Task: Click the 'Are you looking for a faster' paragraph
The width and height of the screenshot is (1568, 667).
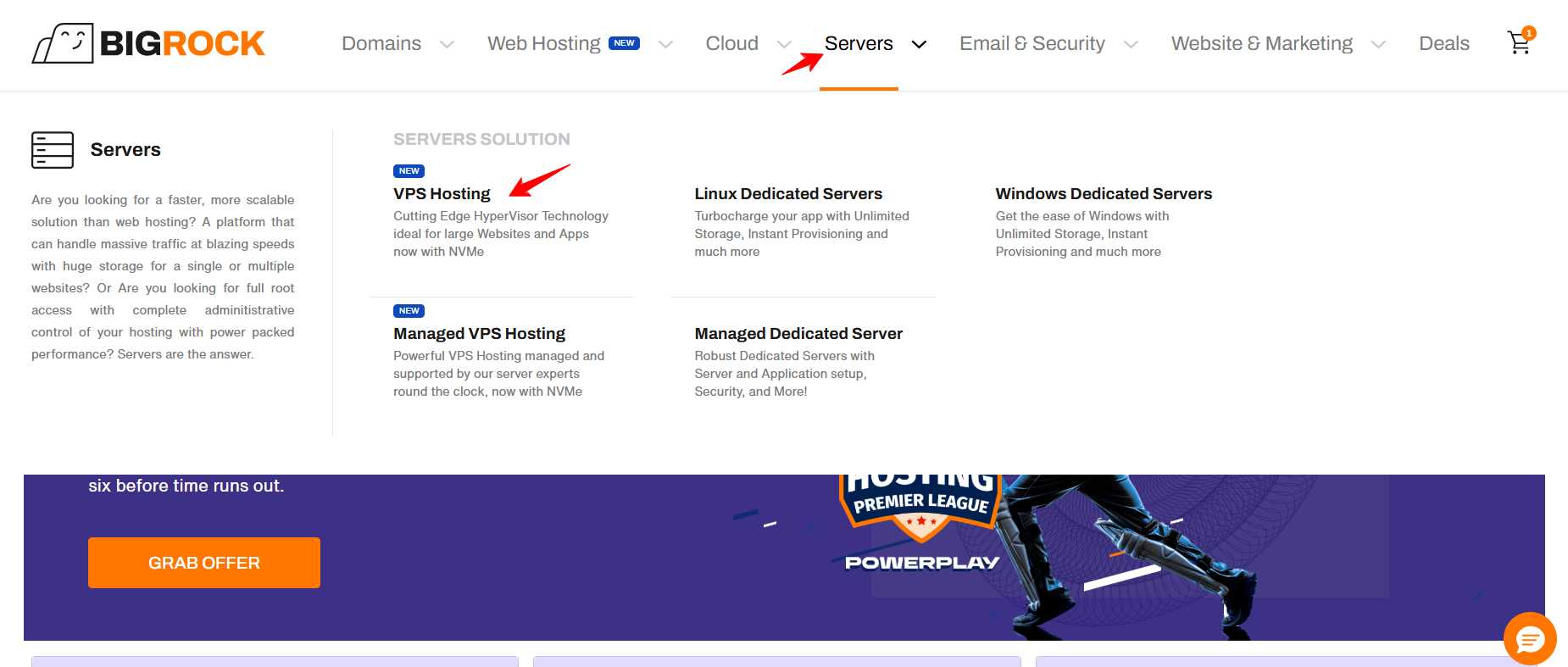Action: pyautogui.click(x=163, y=277)
